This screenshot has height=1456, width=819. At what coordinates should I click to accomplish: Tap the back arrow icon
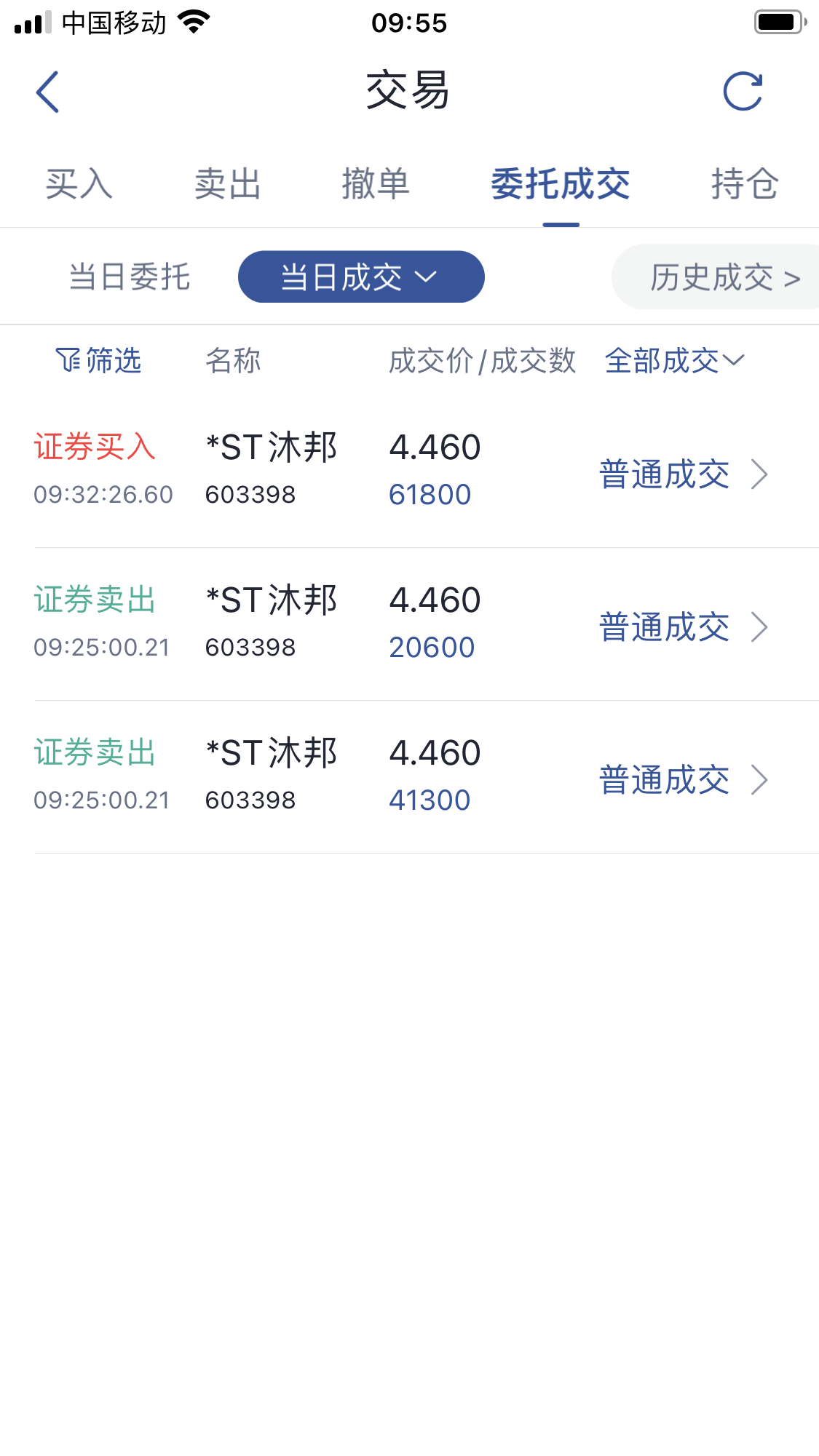click(x=47, y=92)
